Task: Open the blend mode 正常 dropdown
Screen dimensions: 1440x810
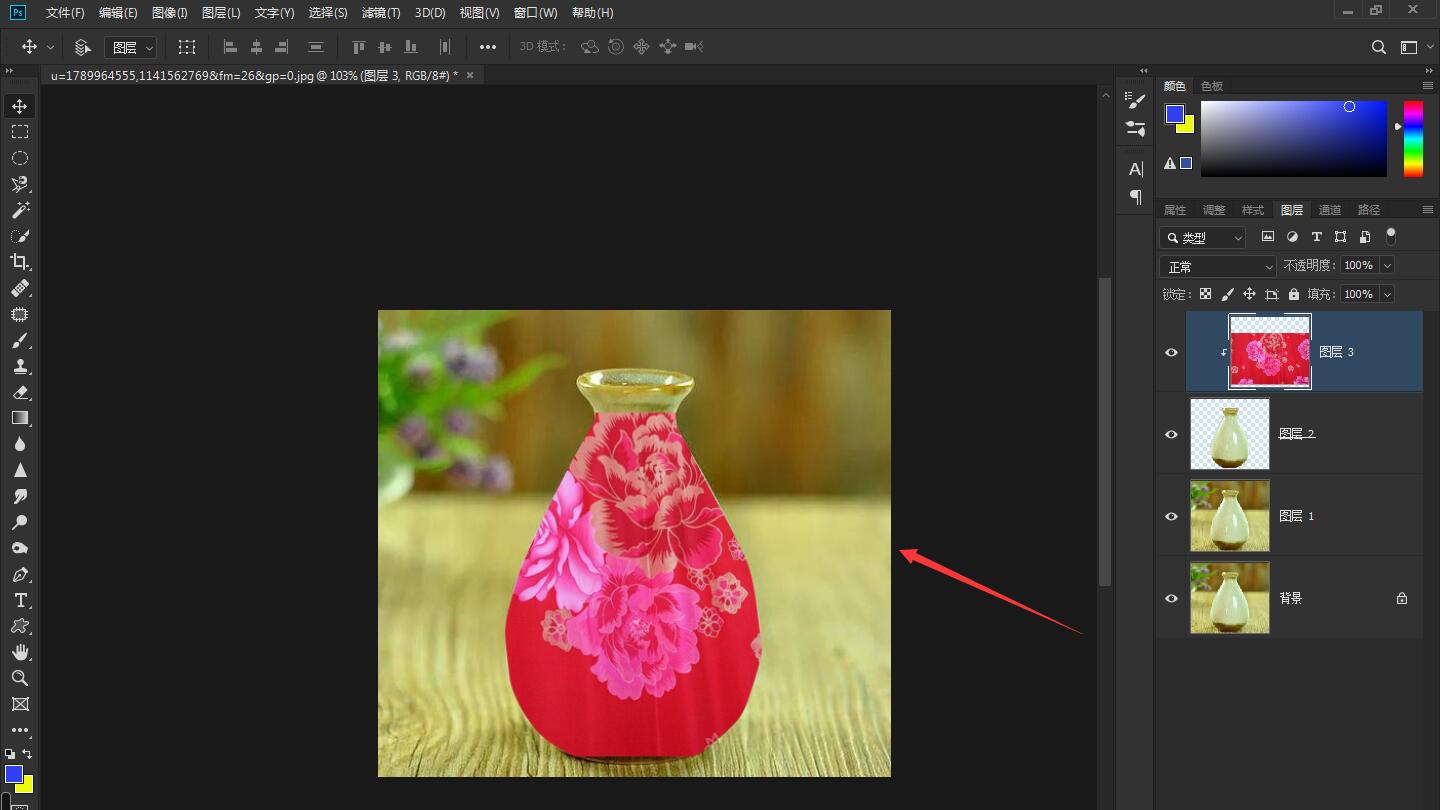Action: [x=1218, y=266]
